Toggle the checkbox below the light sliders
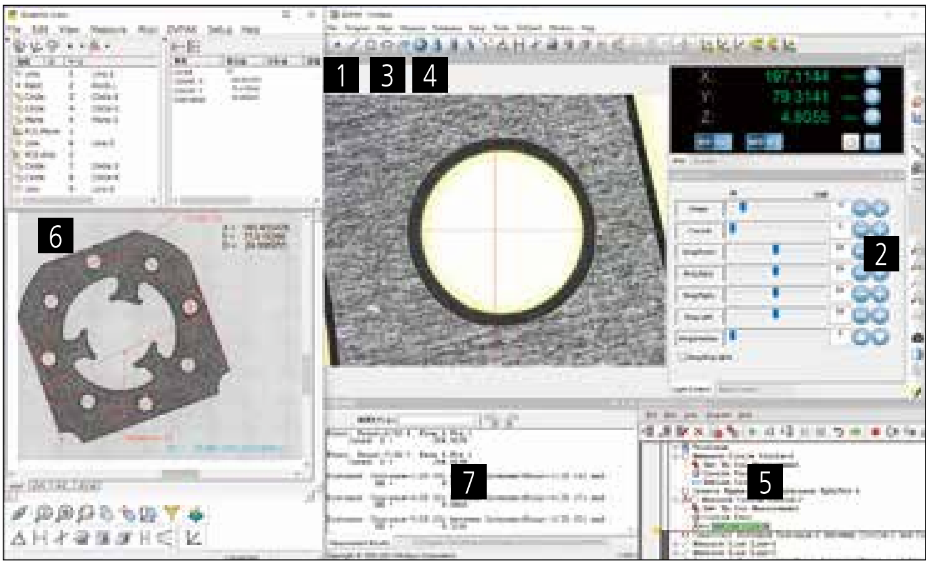 pos(682,356)
